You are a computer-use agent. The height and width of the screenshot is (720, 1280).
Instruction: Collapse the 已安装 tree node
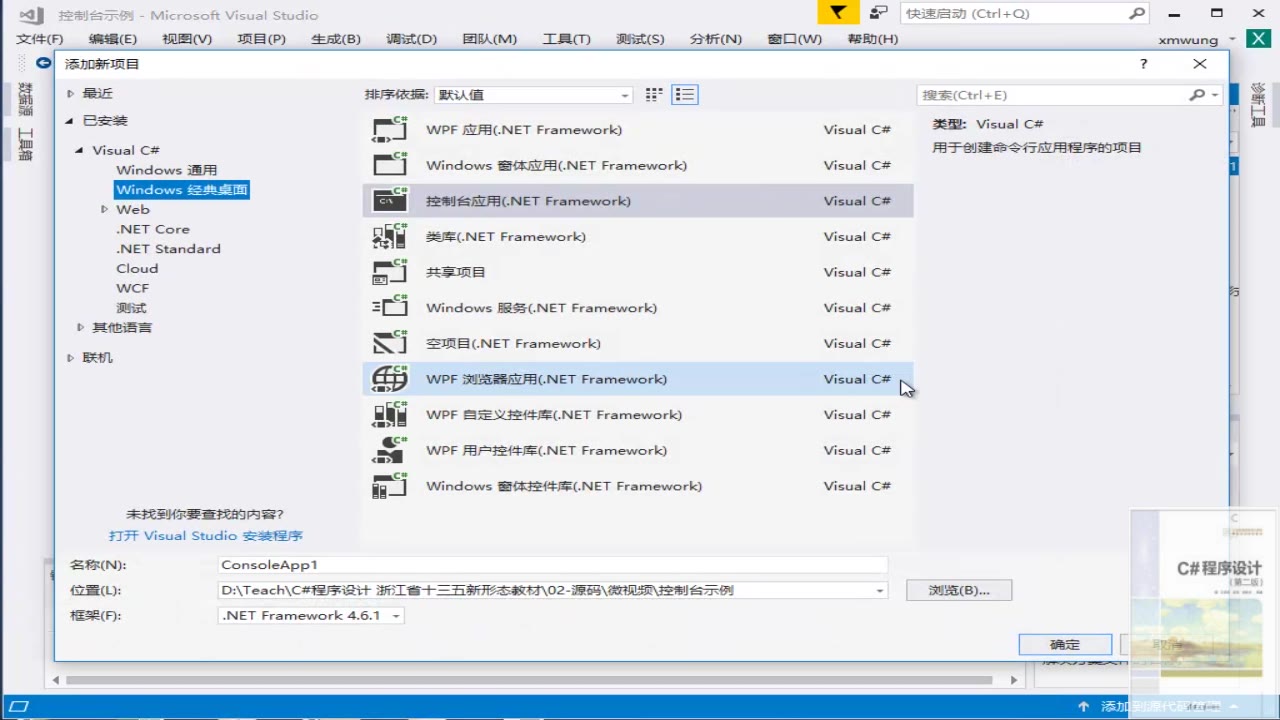(71, 121)
